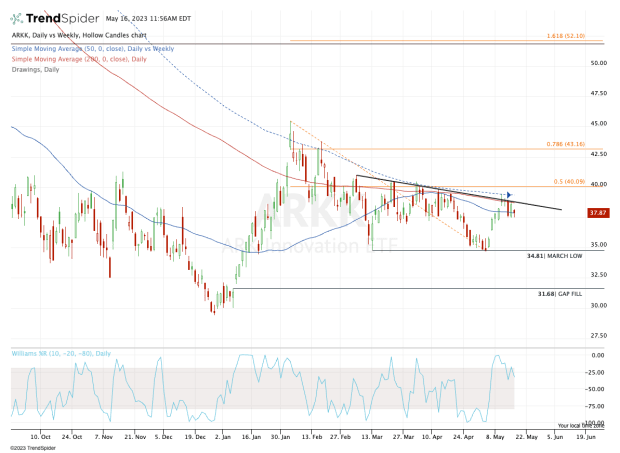Viewport: 620px width, 453px height.
Task: Click the -75.00 Williams %R axis label
Action: [596, 406]
